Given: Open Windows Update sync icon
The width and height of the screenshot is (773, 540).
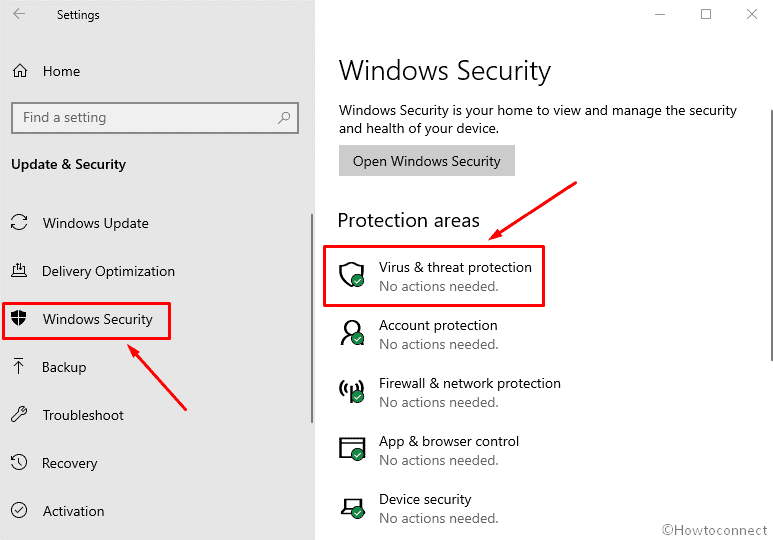Looking at the screenshot, I should (x=19, y=223).
